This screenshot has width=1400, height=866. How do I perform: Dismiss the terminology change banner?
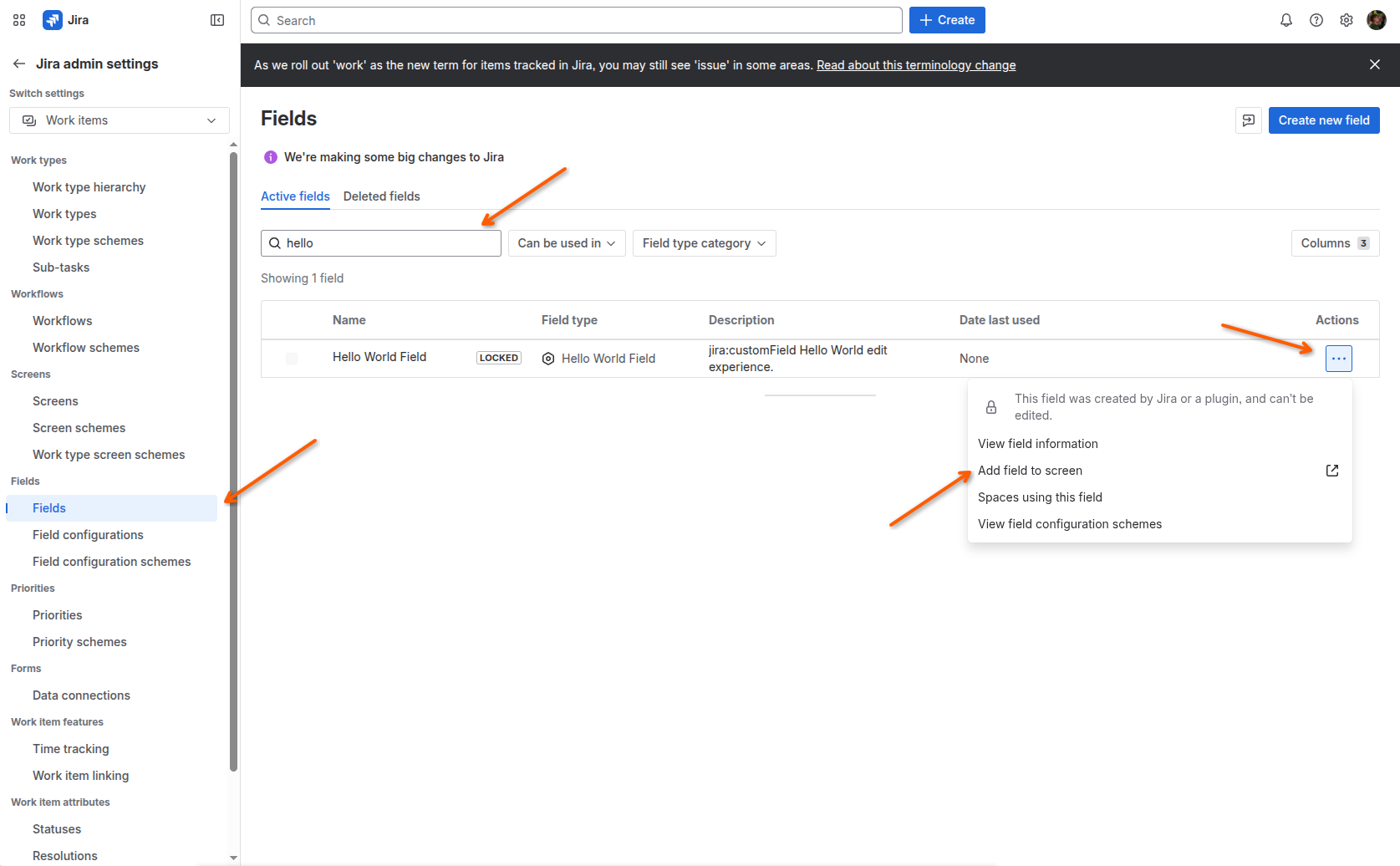[1375, 64]
